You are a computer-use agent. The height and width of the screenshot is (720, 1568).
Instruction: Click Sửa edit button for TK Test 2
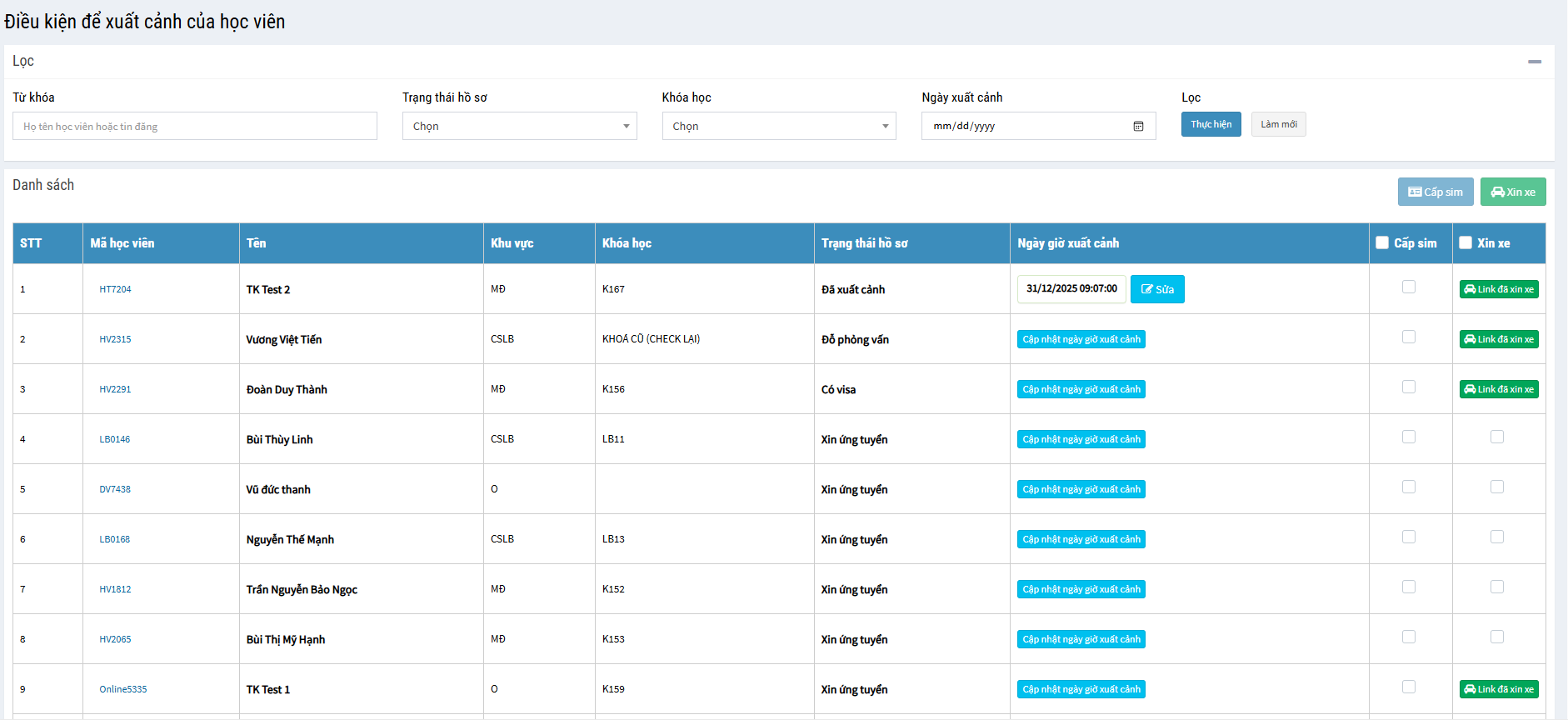coord(1156,289)
